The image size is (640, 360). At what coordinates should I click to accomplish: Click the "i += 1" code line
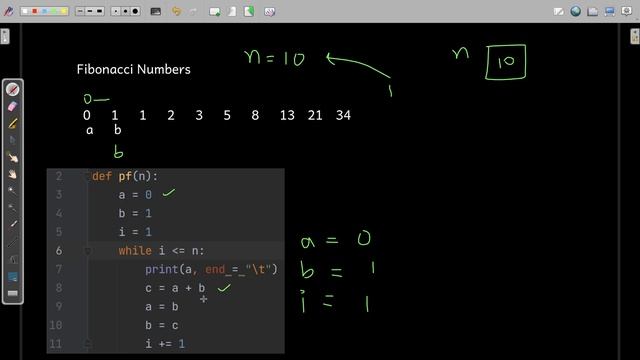(165, 344)
